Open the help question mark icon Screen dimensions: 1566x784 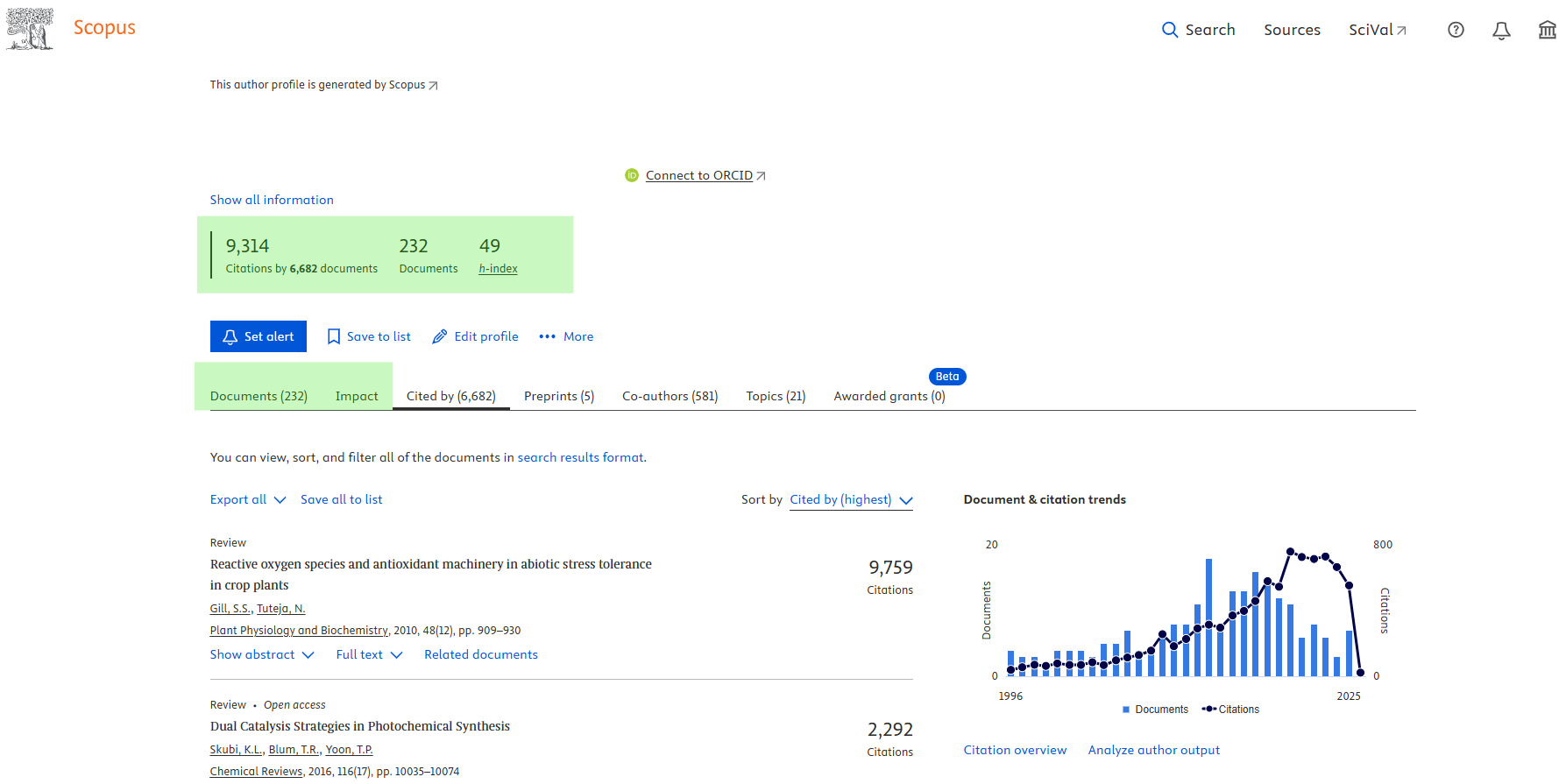click(1456, 30)
